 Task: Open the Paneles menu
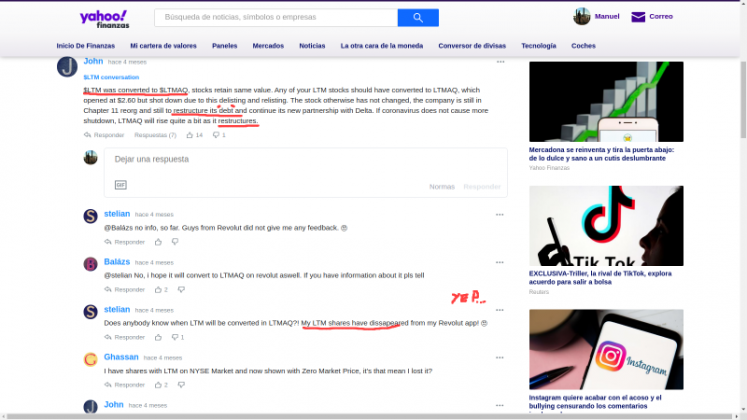pyautogui.click(x=224, y=46)
